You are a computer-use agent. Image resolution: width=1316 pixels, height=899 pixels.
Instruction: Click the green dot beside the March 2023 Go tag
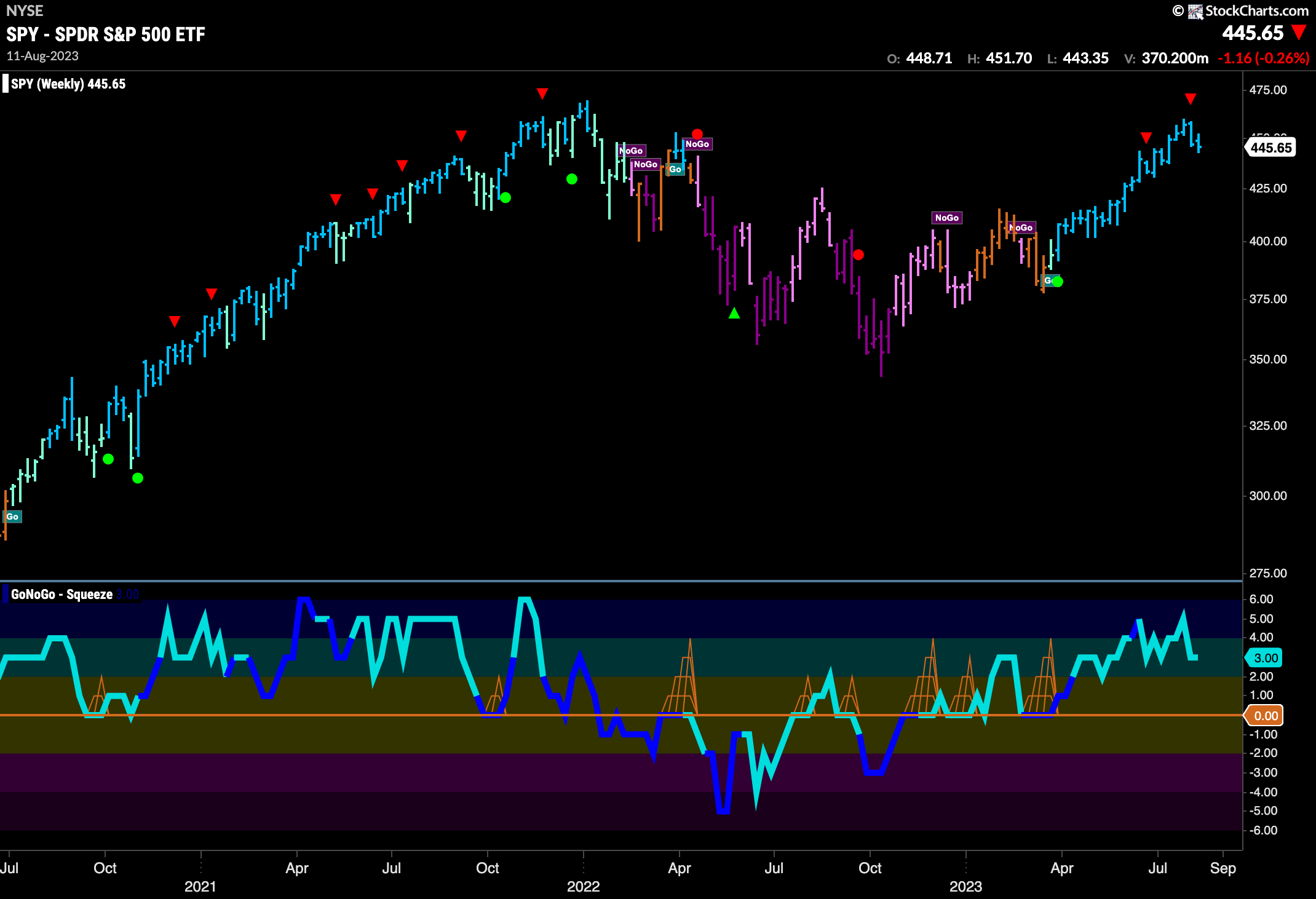tap(1058, 282)
